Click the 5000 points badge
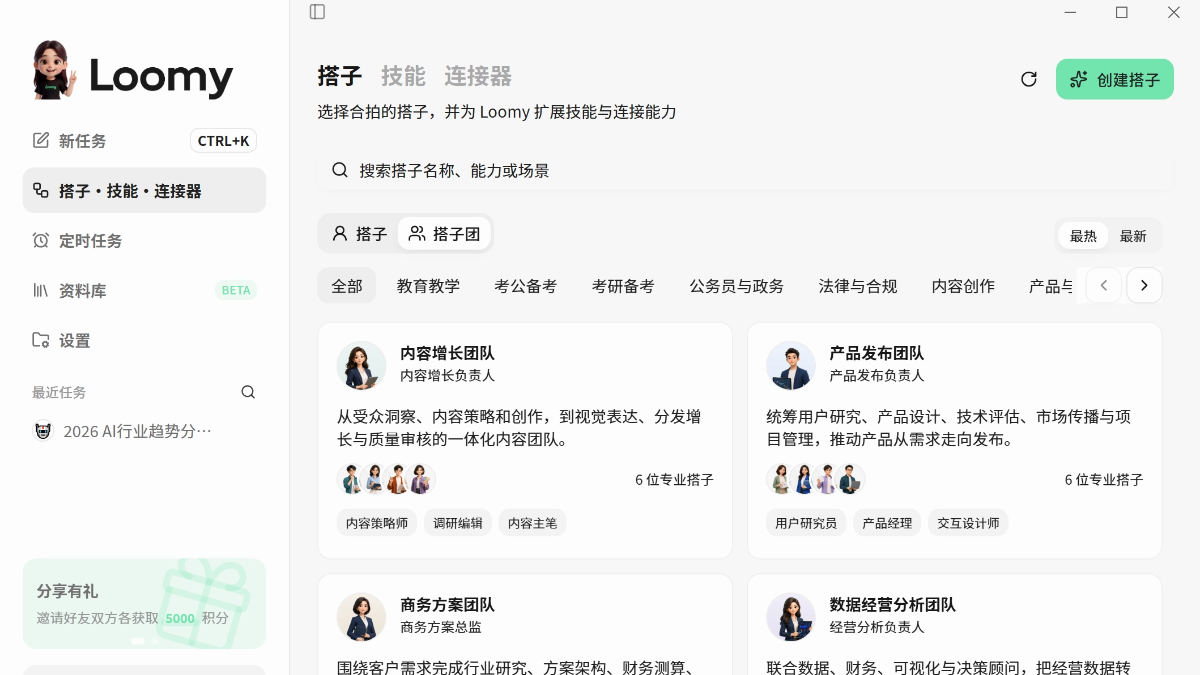Screen dimensions: 1200x675 [x=180, y=618]
